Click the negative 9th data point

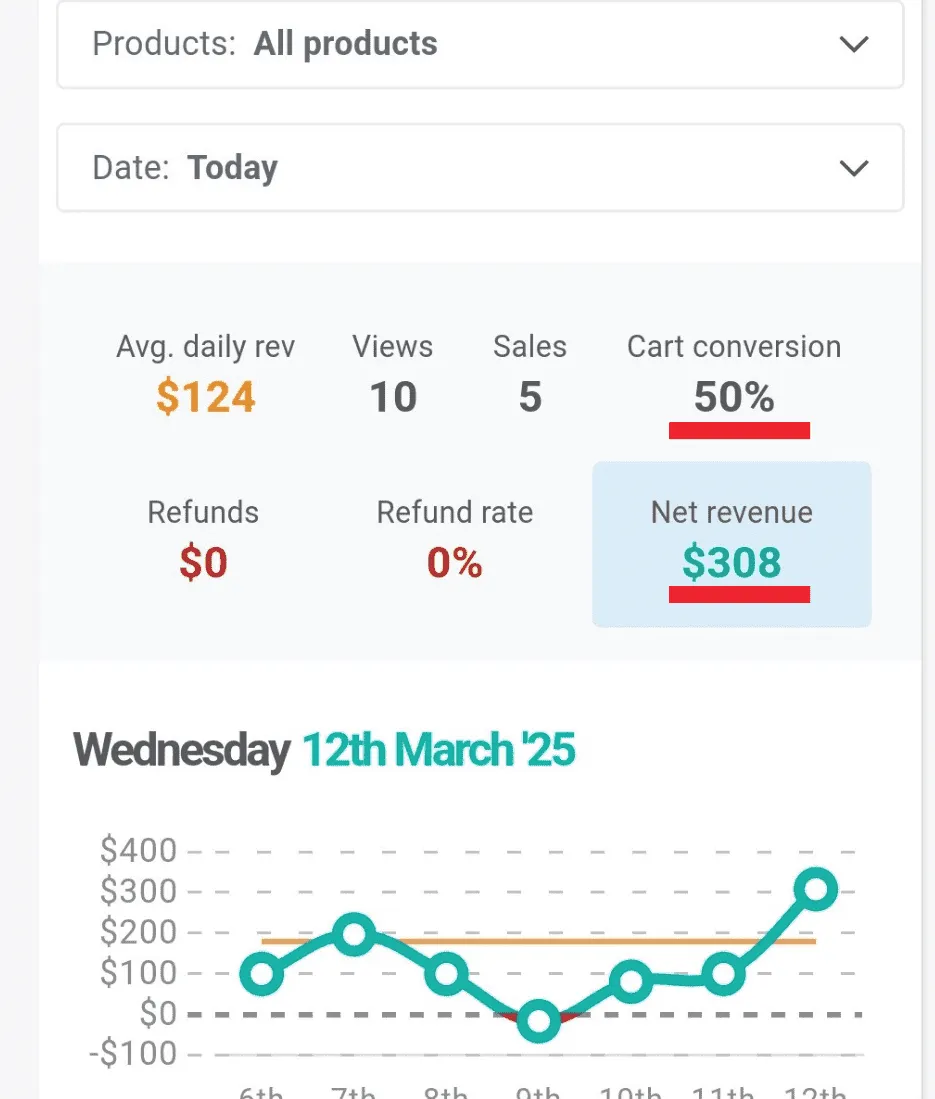point(538,1021)
